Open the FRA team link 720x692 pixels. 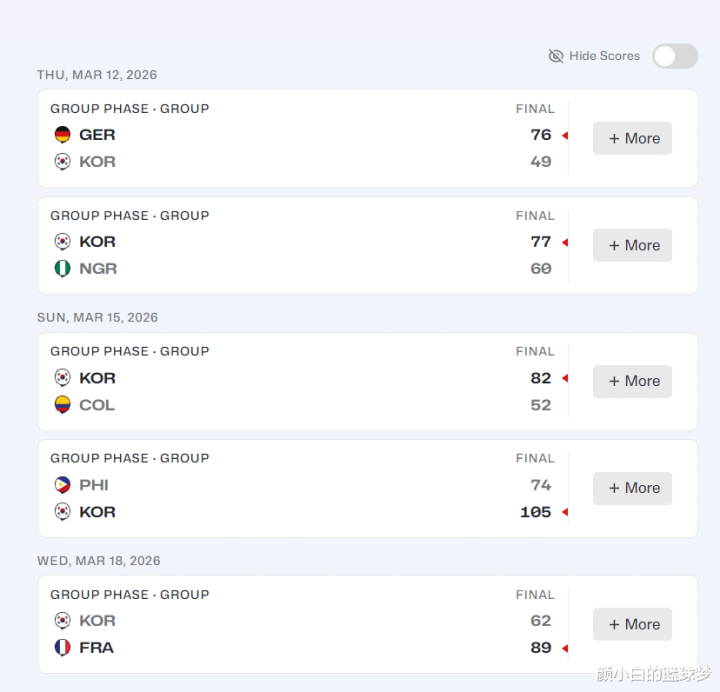[96, 648]
